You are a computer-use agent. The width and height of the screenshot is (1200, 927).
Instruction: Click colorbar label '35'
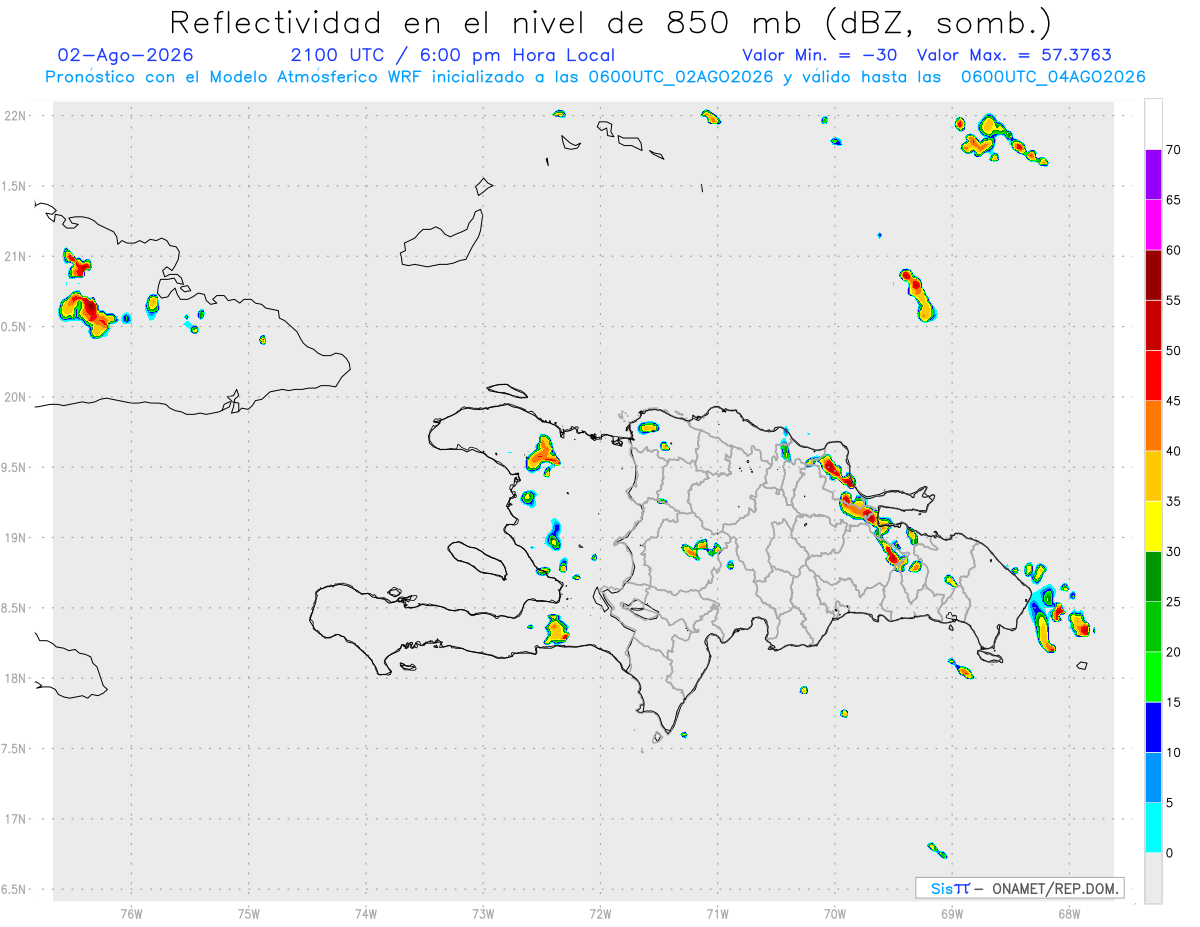click(x=1174, y=501)
